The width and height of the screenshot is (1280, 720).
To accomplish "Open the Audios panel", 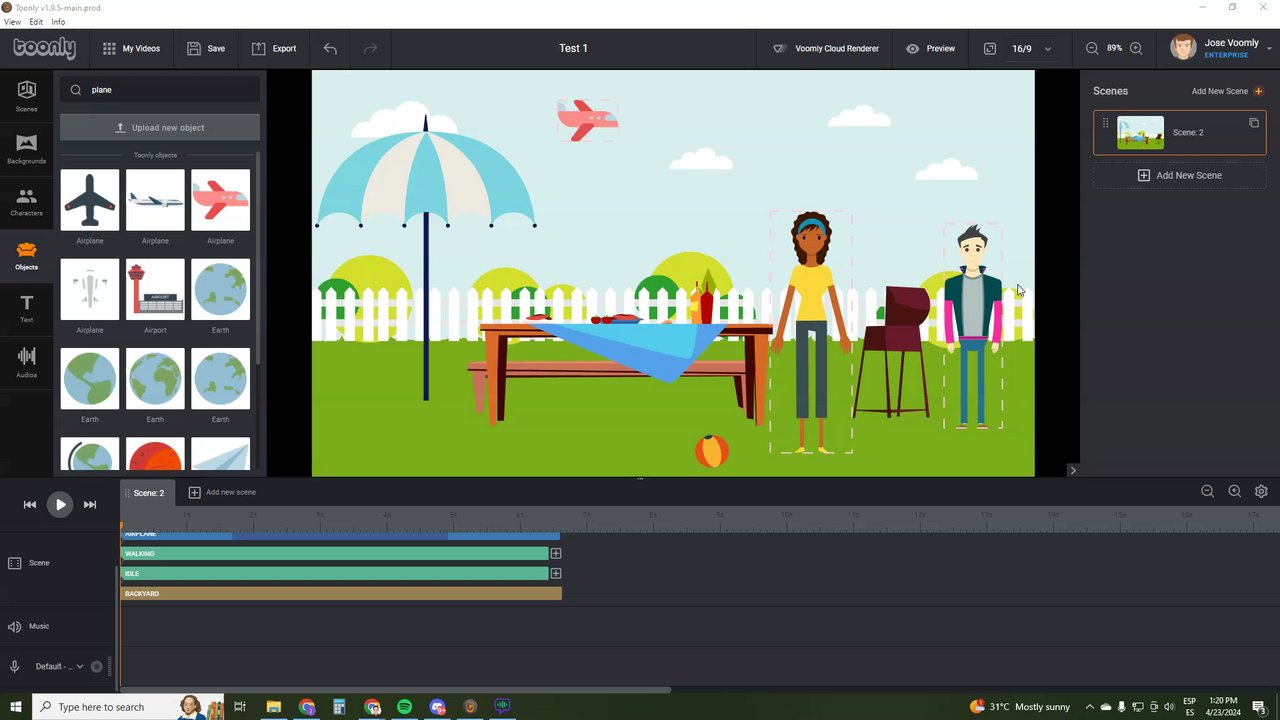I will click(26, 362).
